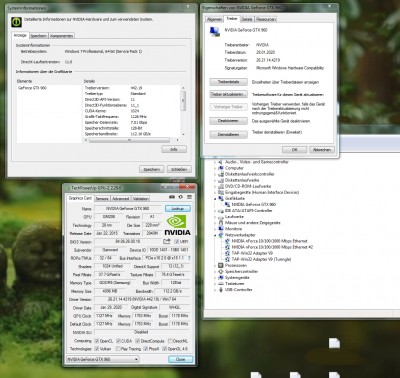Open the GPU-Z hamburger menu
The width and height of the screenshot is (400, 378).
click(x=189, y=197)
